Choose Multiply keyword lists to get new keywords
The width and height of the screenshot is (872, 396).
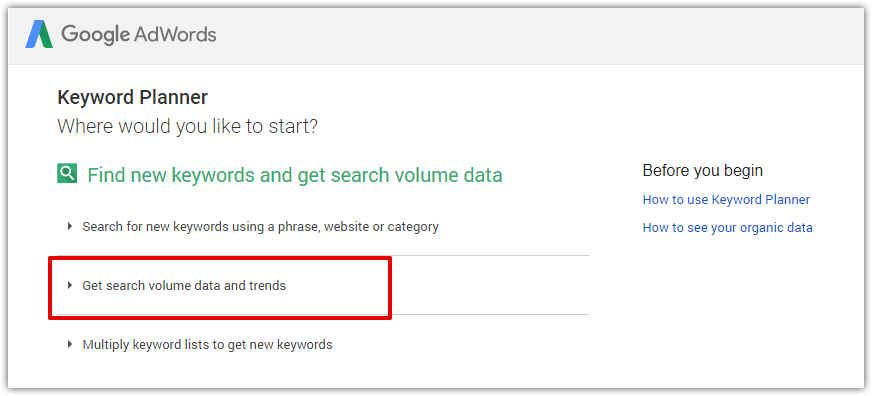pyautogui.click(x=207, y=345)
